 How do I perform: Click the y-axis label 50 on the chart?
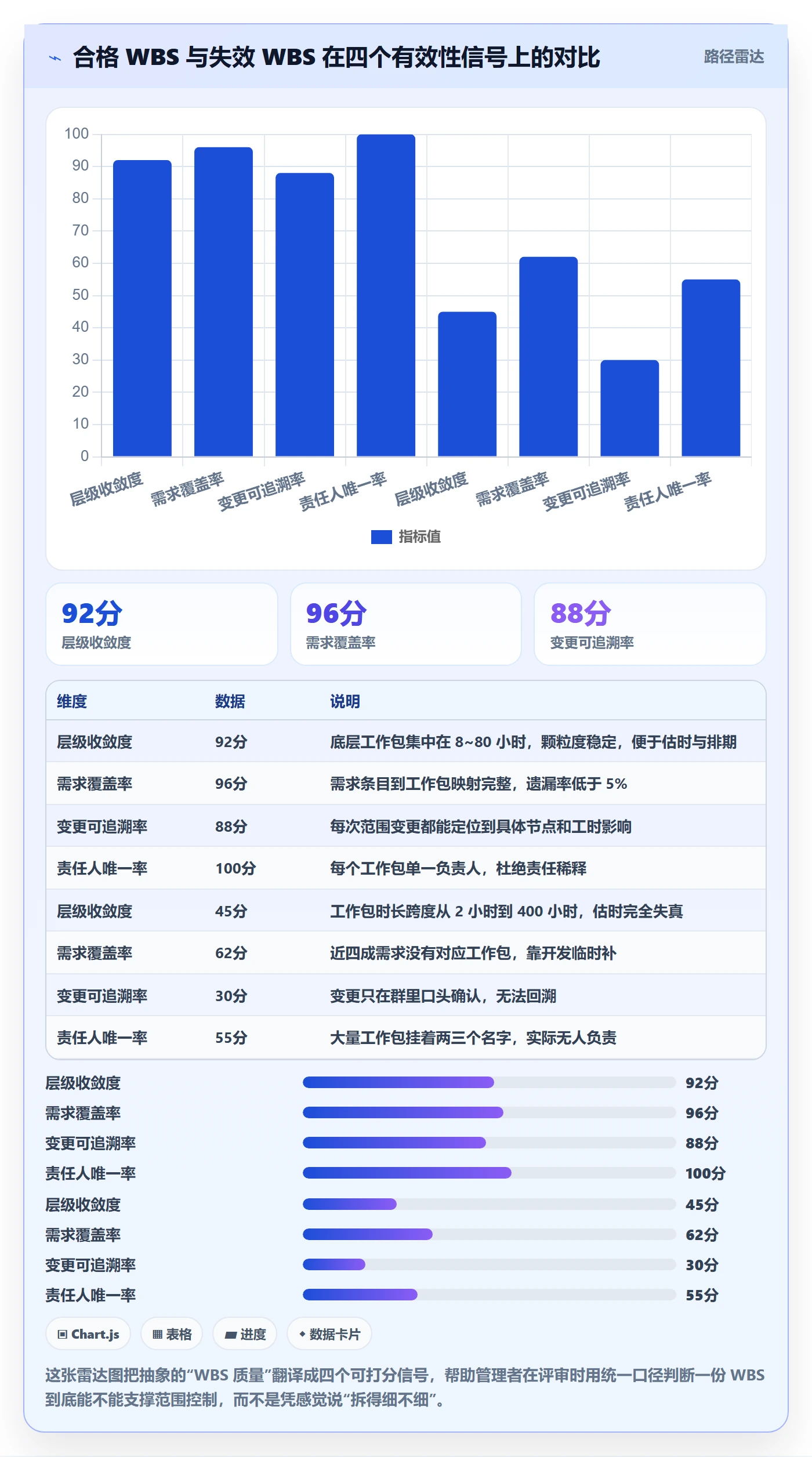click(81, 295)
